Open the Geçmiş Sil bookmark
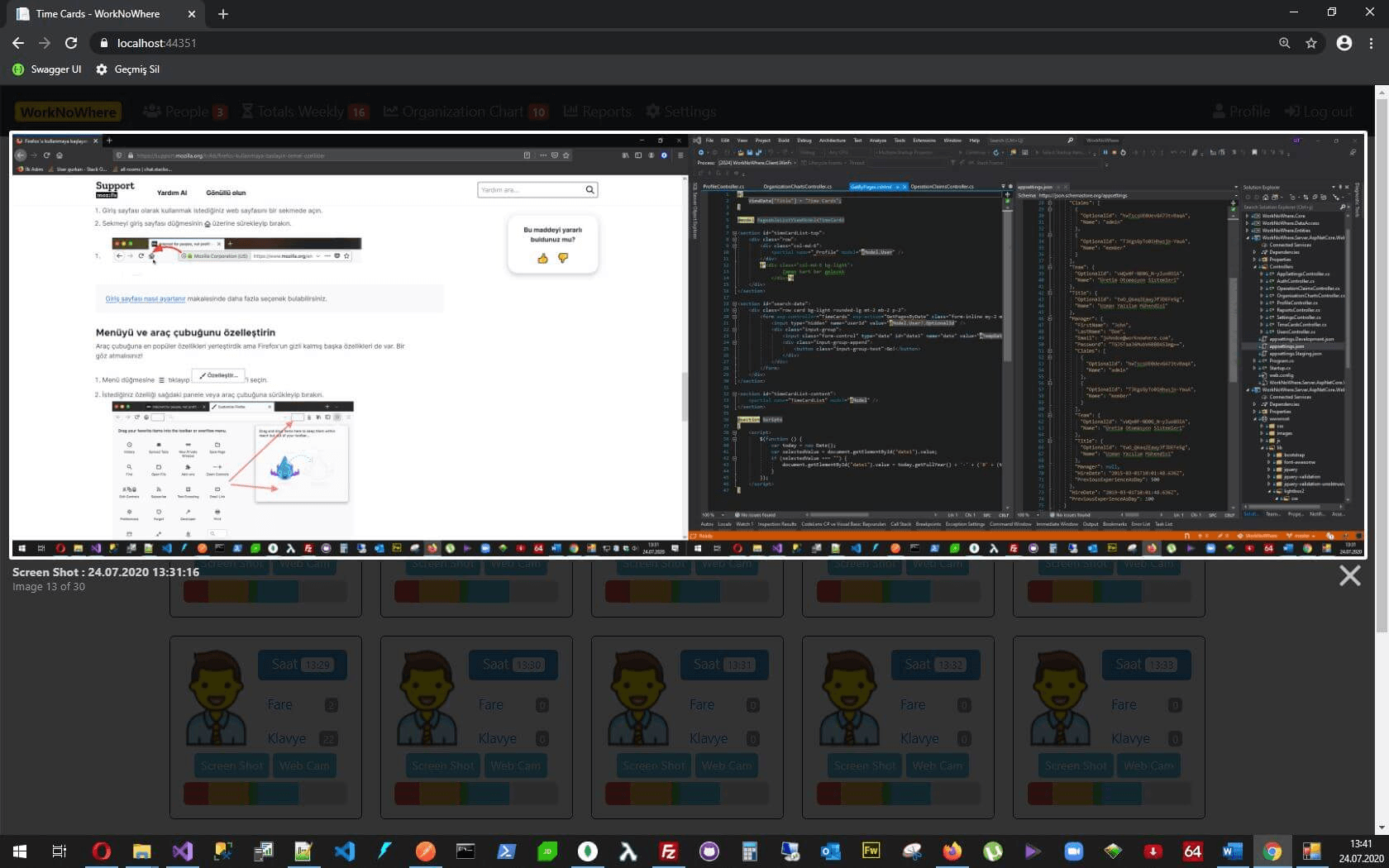This screenshot has height=868, width=1389. [x=127, y=69]
